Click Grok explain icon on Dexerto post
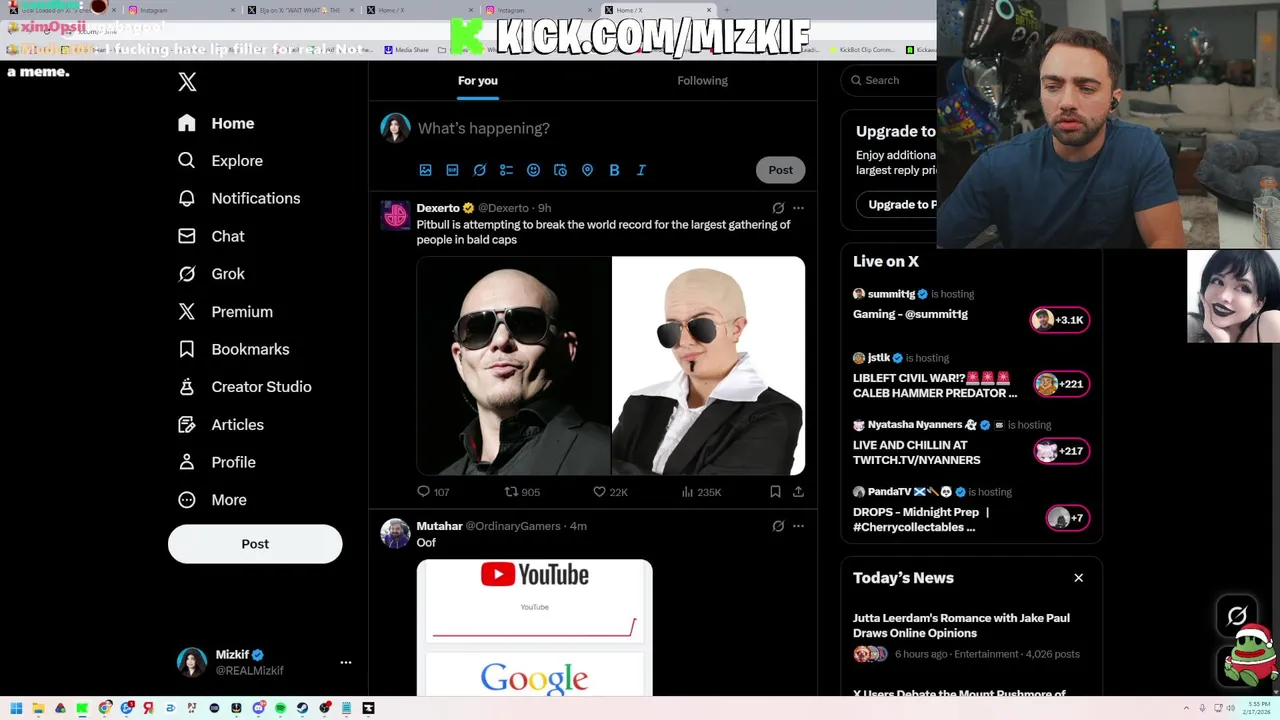The height and width of the screenshot is (720, 1280). tap(778, 208)
